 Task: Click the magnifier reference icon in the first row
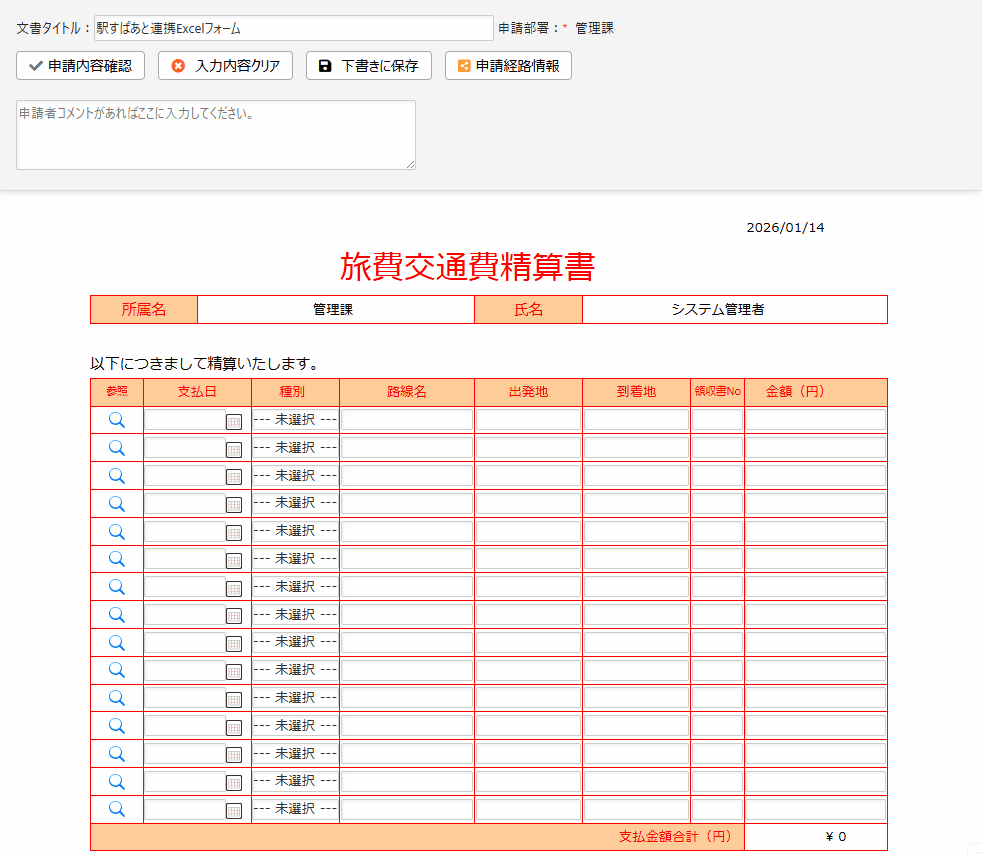click(x=117, y=420)
